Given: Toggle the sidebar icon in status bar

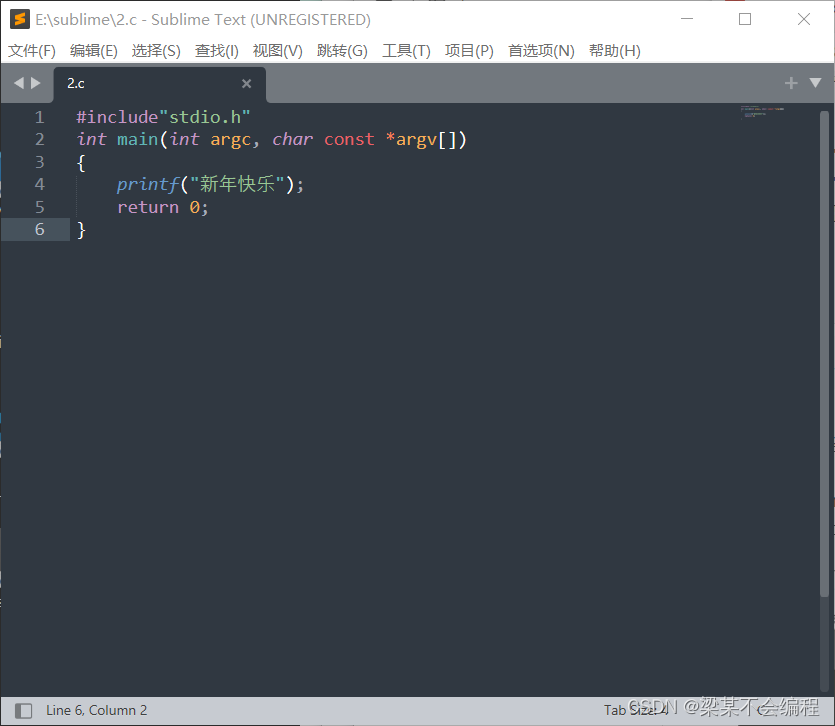Looking at the screenshot, I should 23,711.
